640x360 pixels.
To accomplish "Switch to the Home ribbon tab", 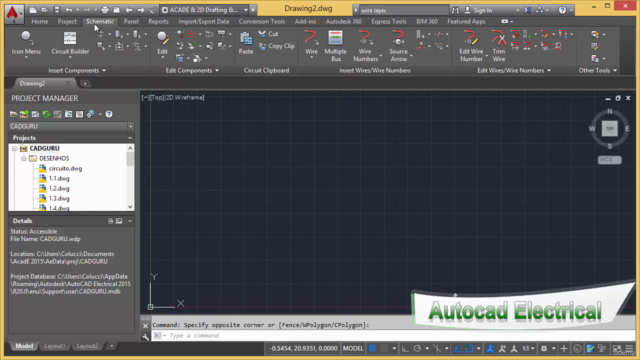I will (40, 22).
